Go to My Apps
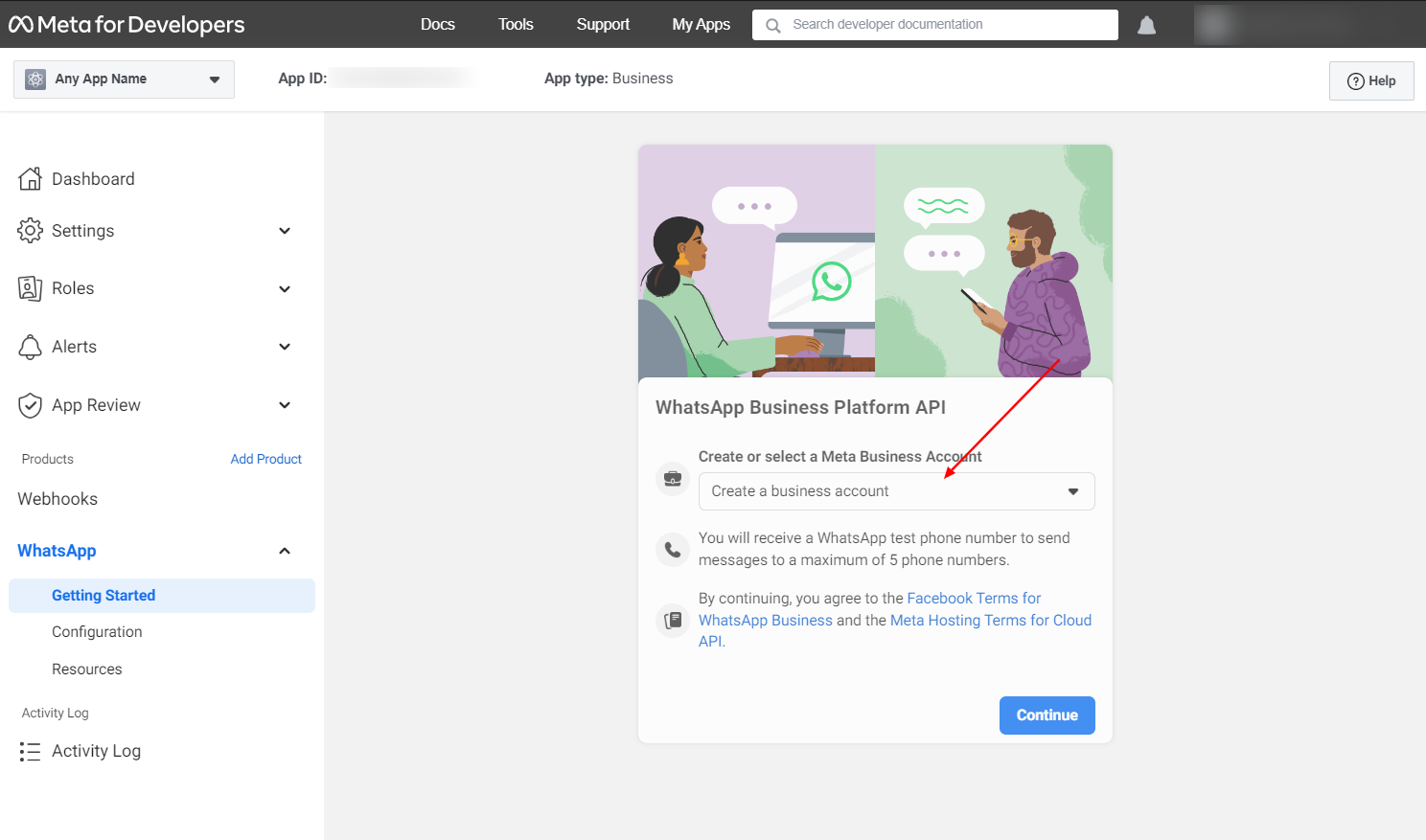Image resolution: width=1426 pixels, height=840 pixels. point(701,24)
